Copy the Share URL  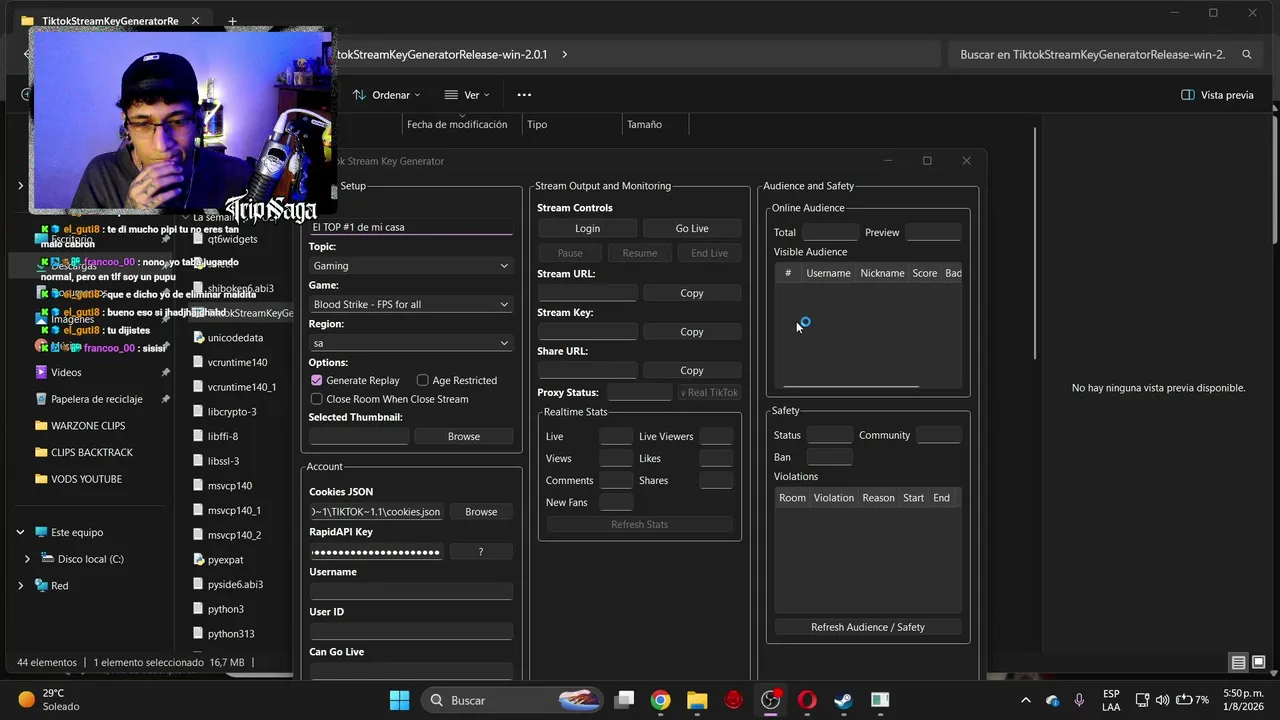pyautogui.click(x=692, y=370)
